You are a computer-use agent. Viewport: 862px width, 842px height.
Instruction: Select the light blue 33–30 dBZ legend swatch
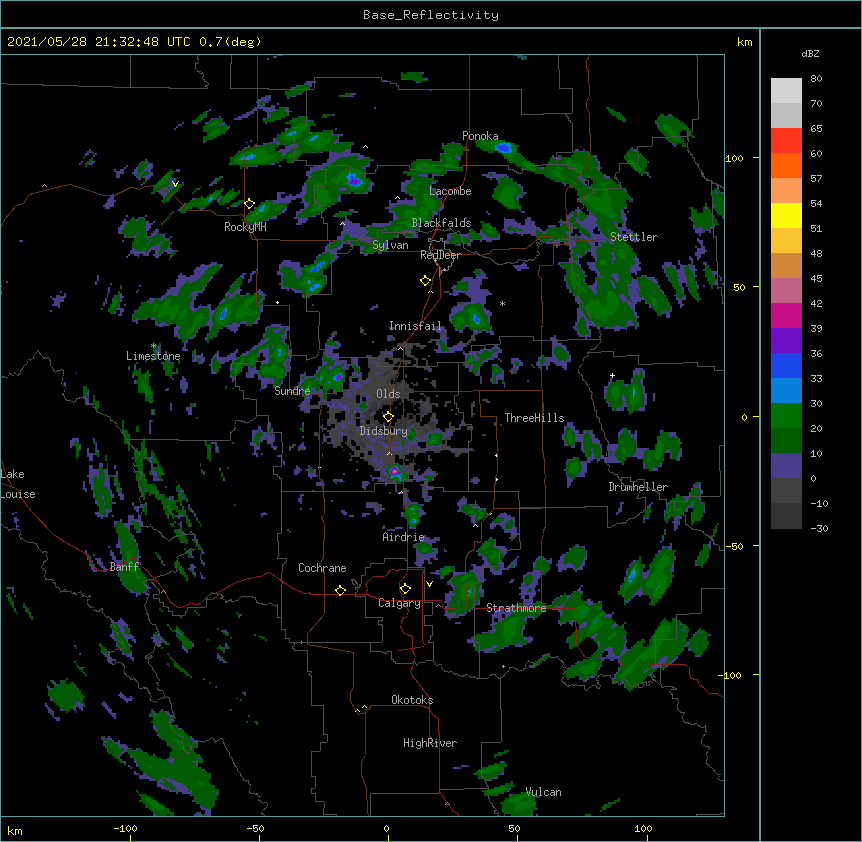(x=786, y=391)
